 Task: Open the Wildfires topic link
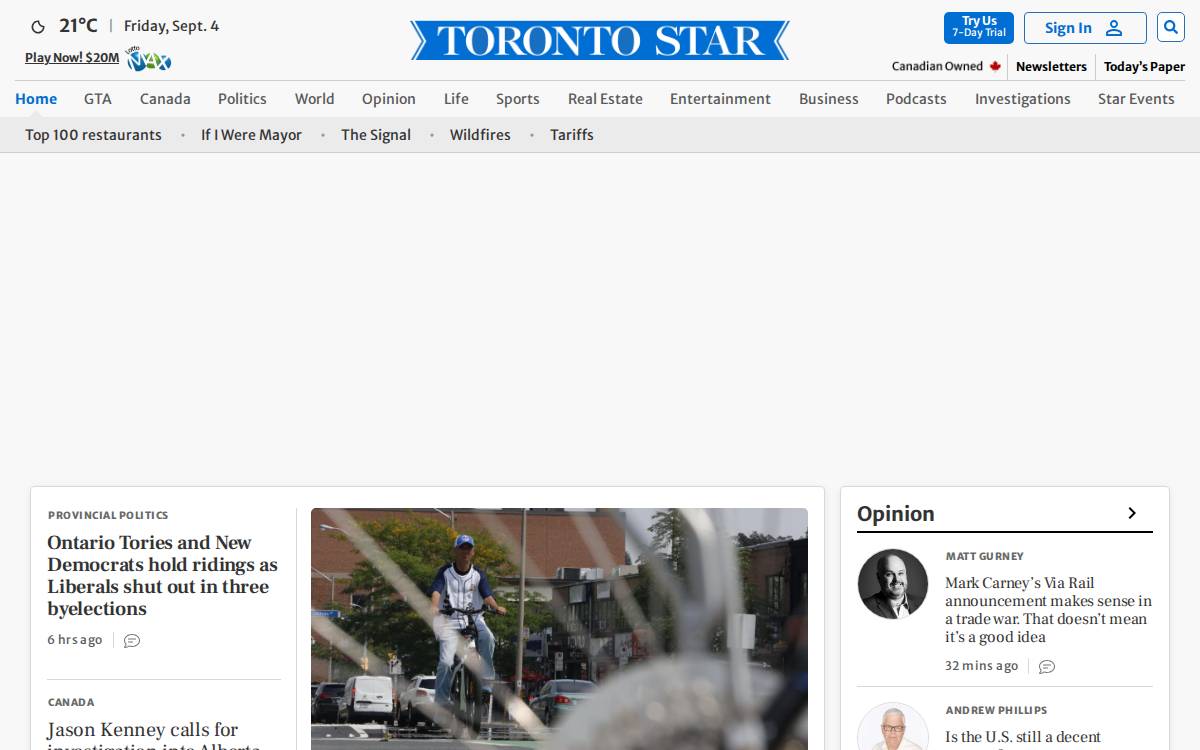480,135
